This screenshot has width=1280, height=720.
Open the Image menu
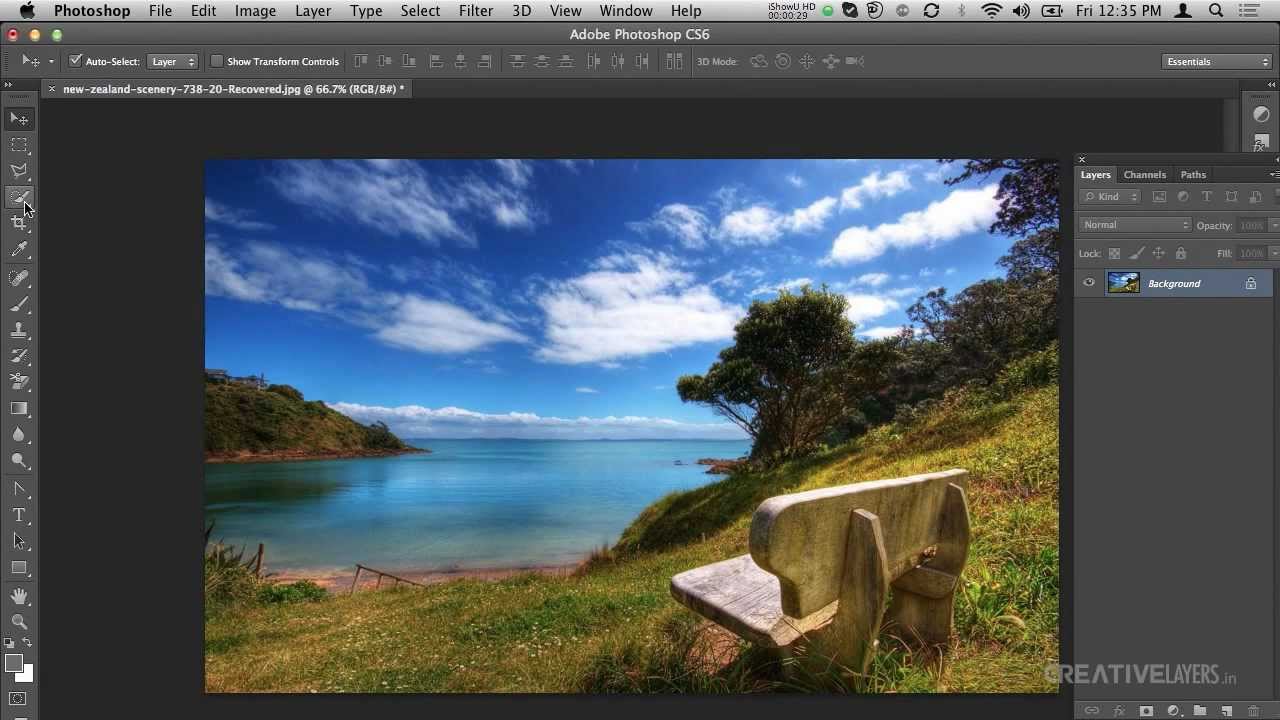[255, 11]
